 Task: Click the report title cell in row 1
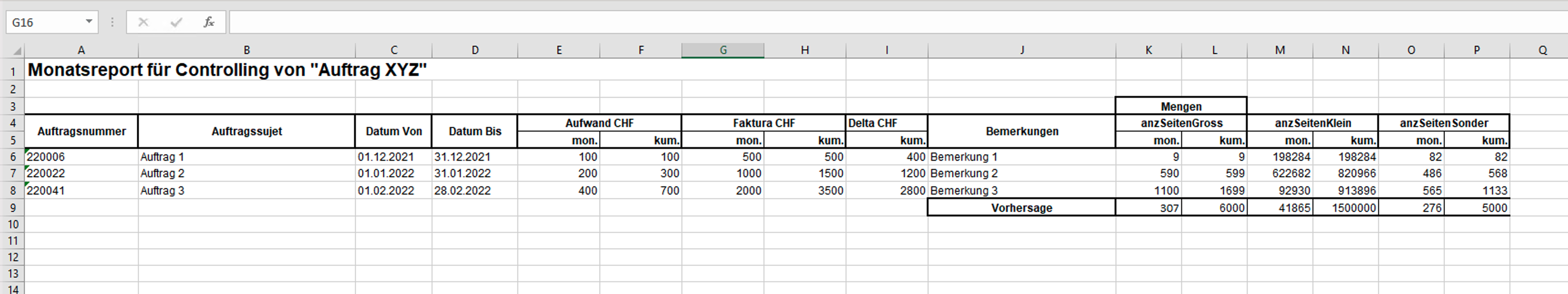[x=227, y=71]
